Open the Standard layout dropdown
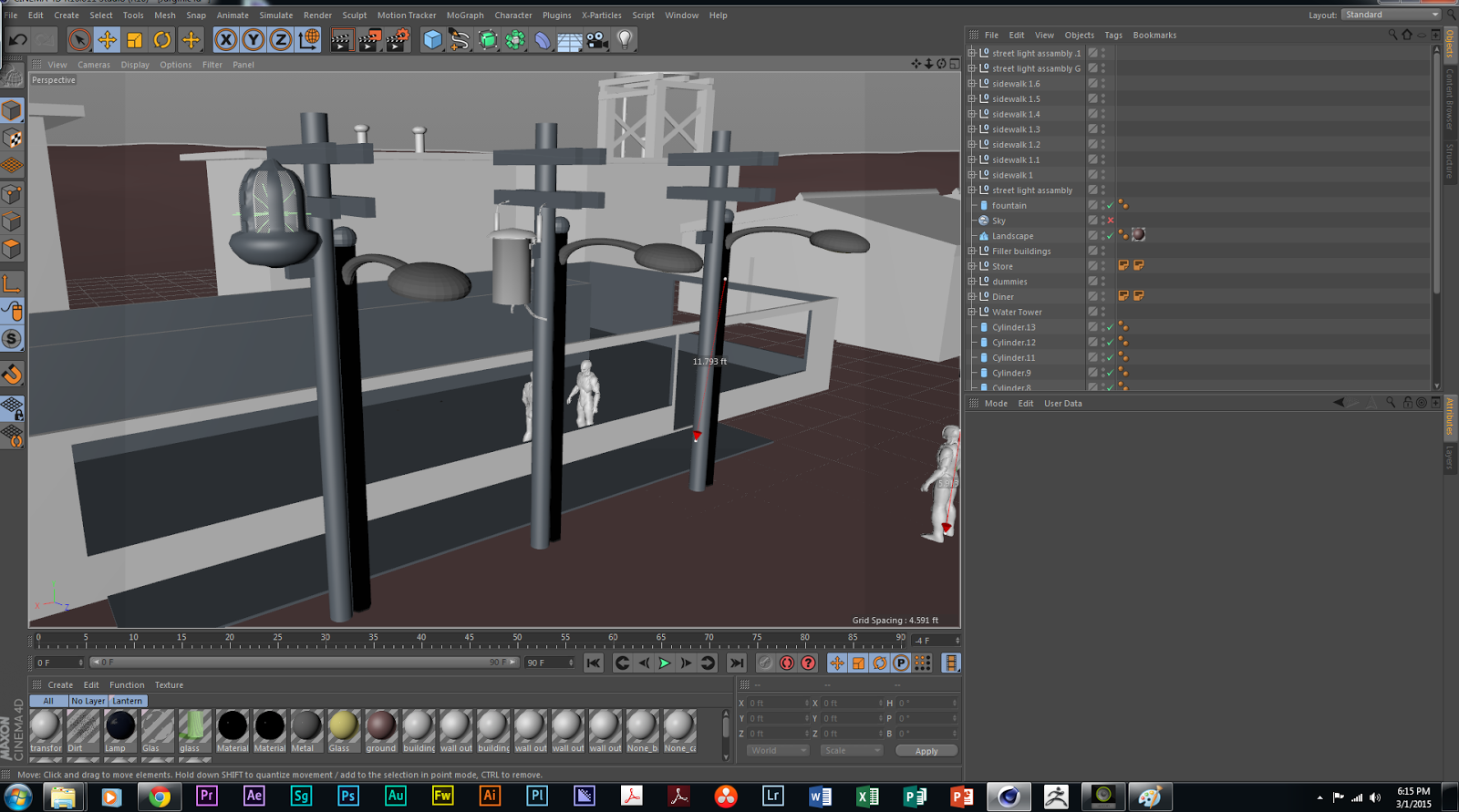The width and height of the screenshot is (1459, 812). click(x=1391, y=15)
